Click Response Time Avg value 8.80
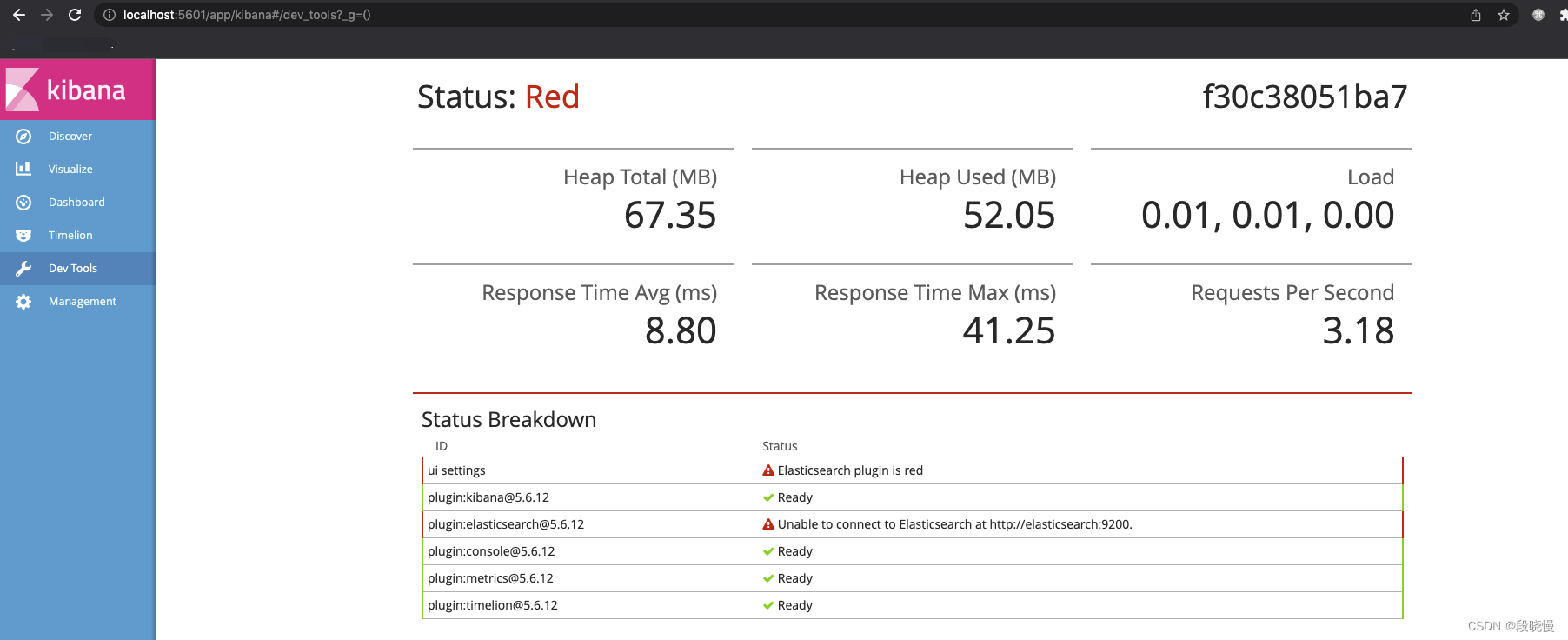Image resolution: width=1568 pixels, height=640 pixels. coord(681,330)
